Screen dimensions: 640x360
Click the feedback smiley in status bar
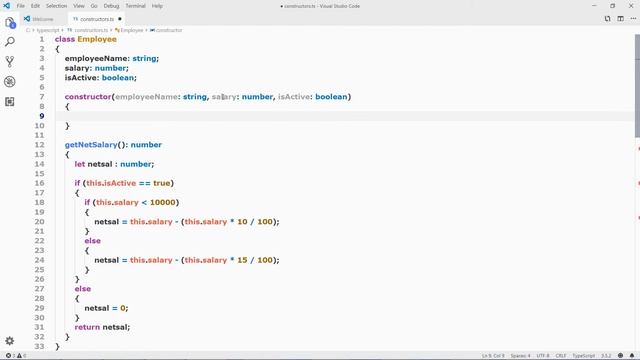click(x=620, y=356)
